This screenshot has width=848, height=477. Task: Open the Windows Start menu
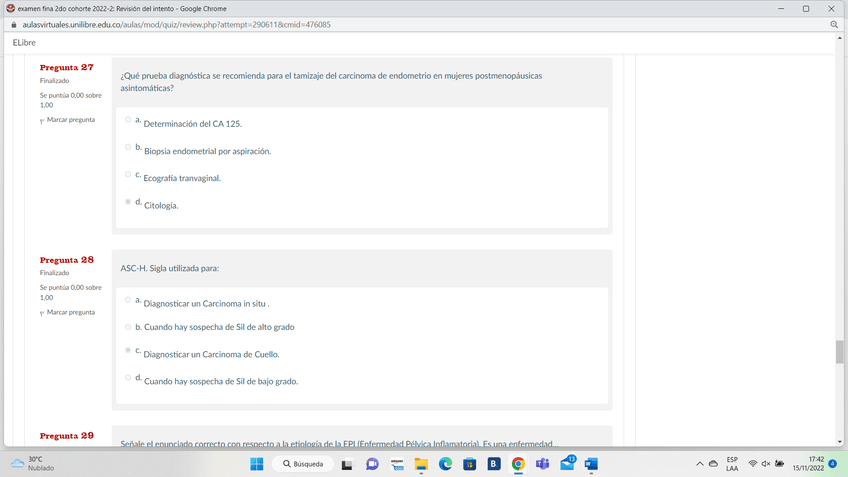[257, 464]
